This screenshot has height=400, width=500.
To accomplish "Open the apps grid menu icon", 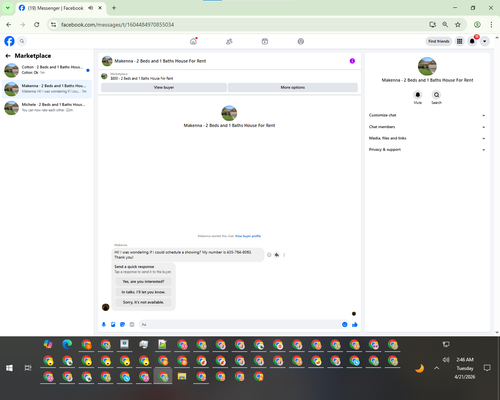I will pyautogui.click(x=459, y=41).
